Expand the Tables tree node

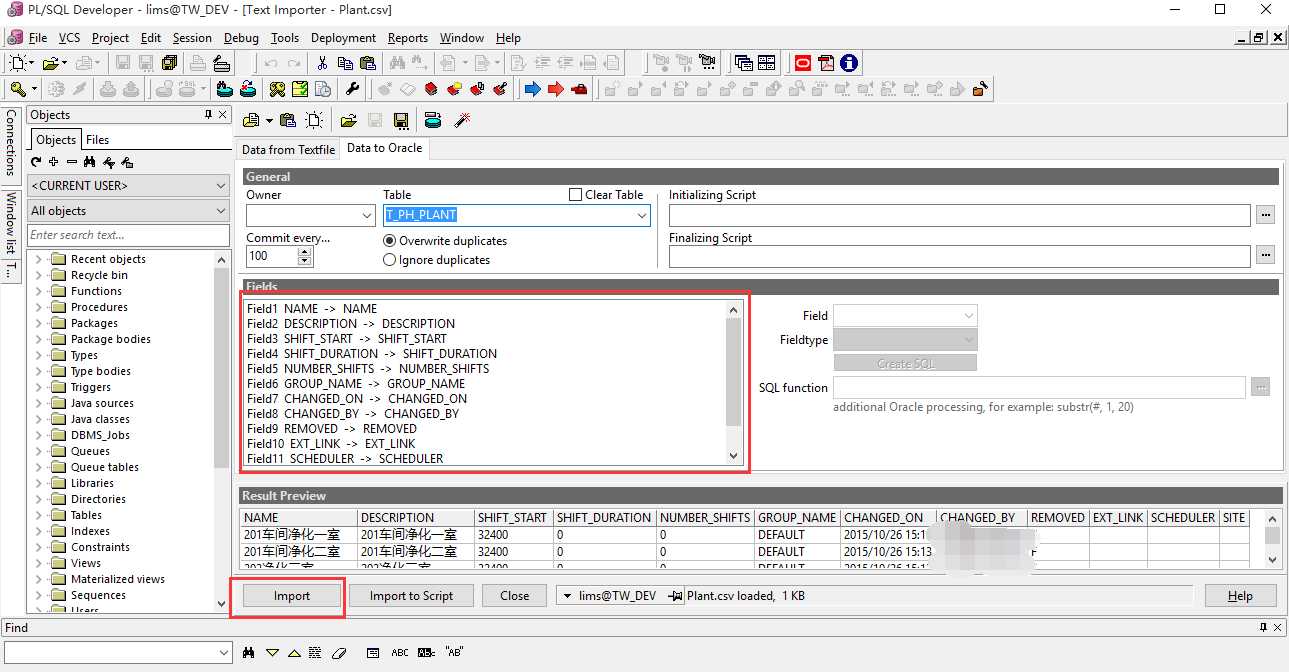click(x=39, y=515)
